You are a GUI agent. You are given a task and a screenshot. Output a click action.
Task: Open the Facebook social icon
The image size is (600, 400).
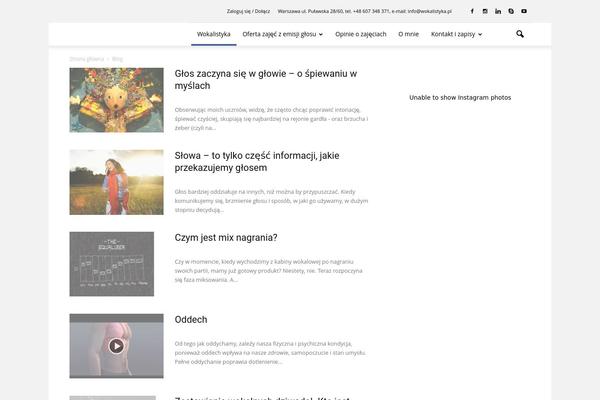(472, 11)
